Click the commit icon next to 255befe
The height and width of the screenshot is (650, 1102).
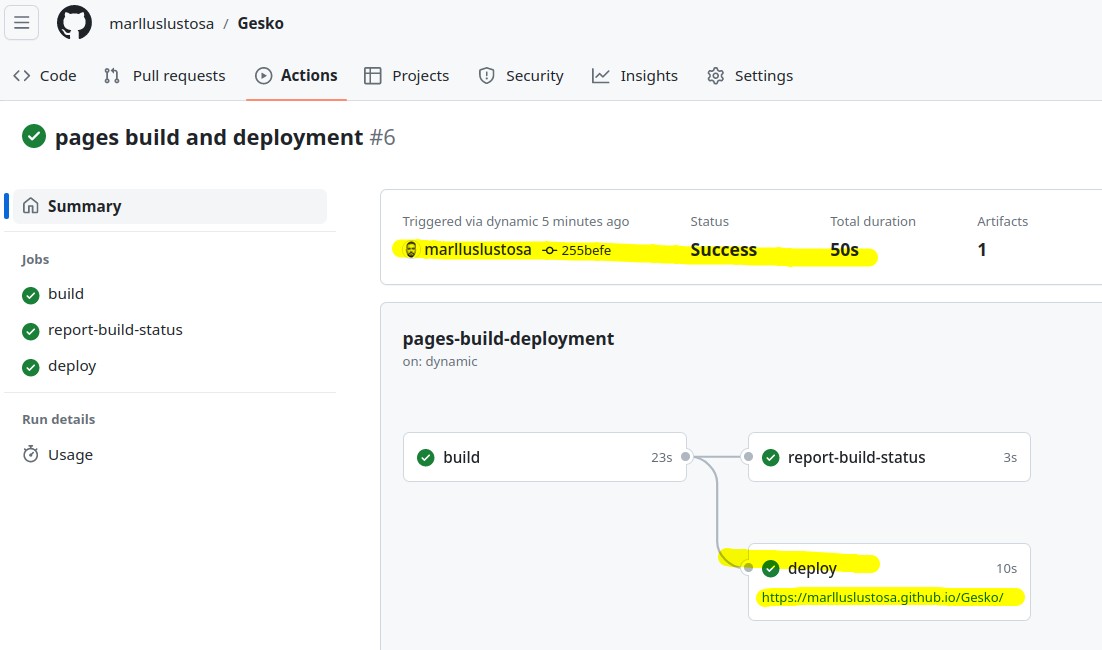point(550,251)
